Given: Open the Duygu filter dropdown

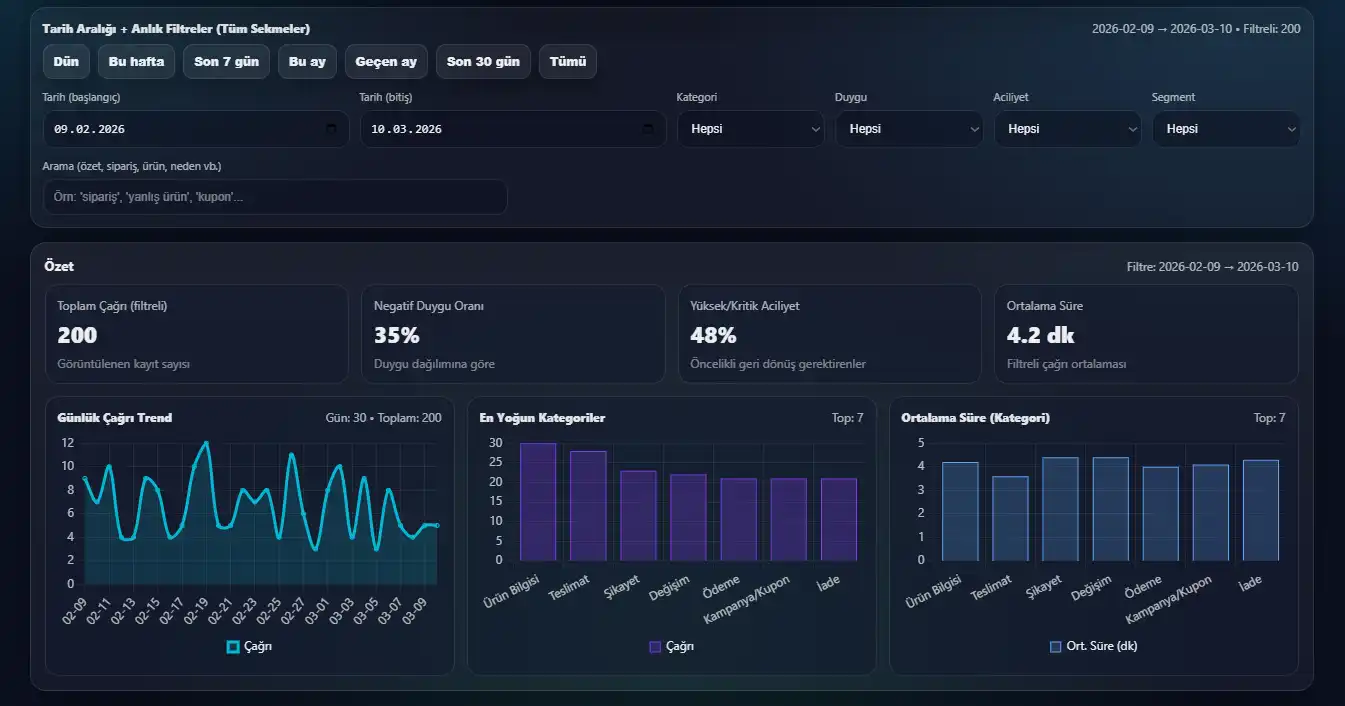Looking at the screenshot, I should tap(908, 129).
